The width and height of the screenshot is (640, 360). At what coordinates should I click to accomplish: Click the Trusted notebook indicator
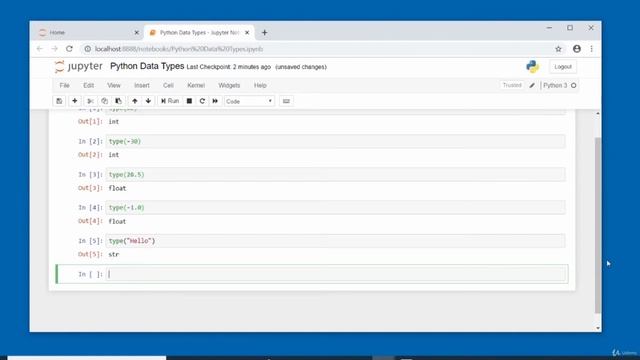512,85
